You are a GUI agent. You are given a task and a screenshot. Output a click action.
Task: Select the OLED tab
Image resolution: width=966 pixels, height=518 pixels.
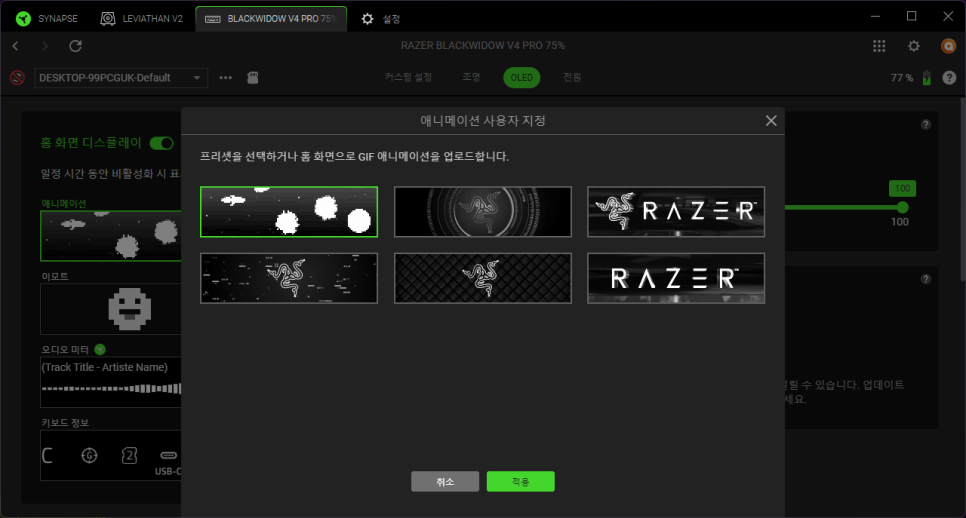pos(521,78)
